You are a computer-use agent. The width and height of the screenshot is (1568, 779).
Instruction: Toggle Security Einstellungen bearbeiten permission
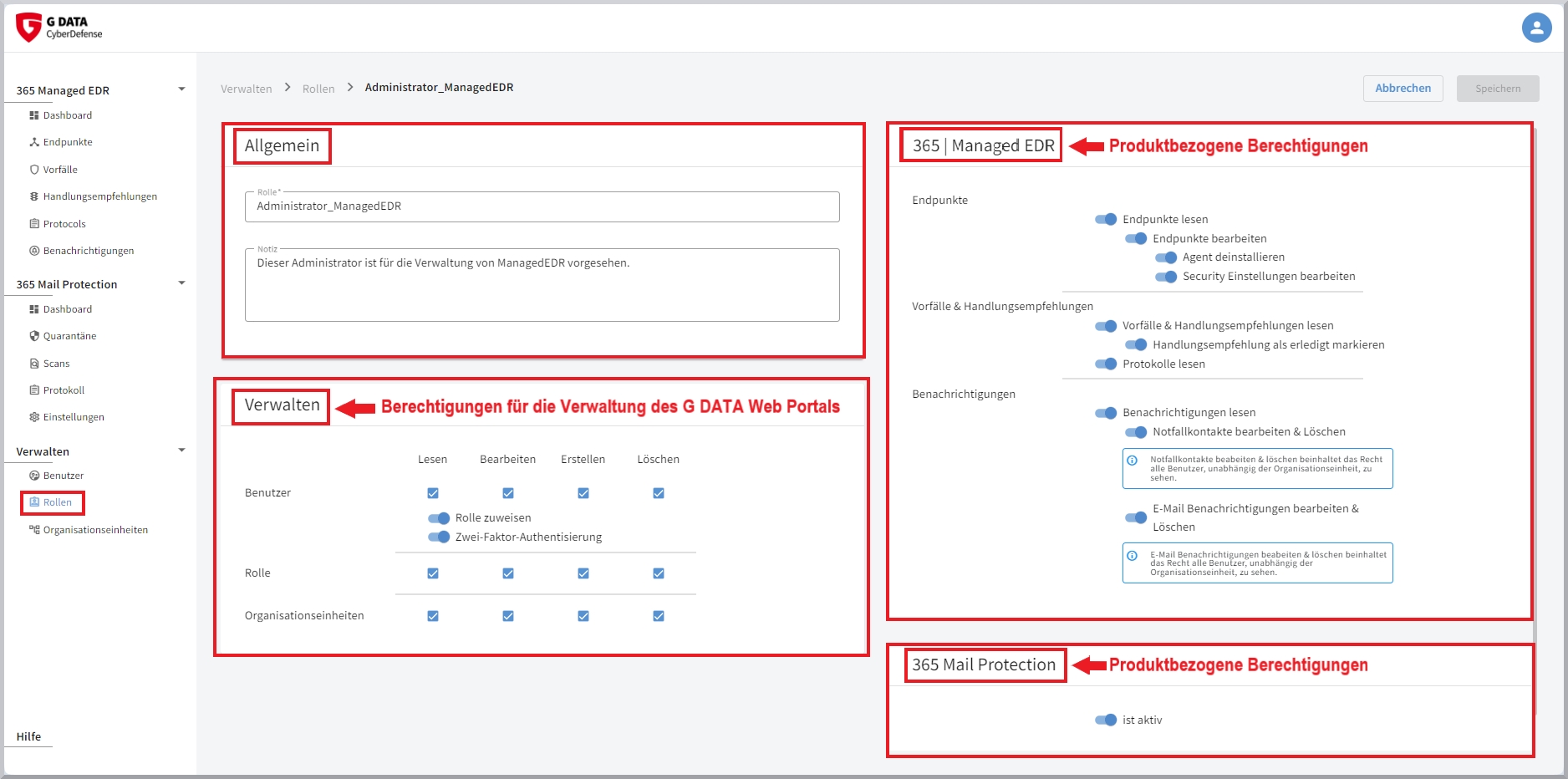[1166, 277]
